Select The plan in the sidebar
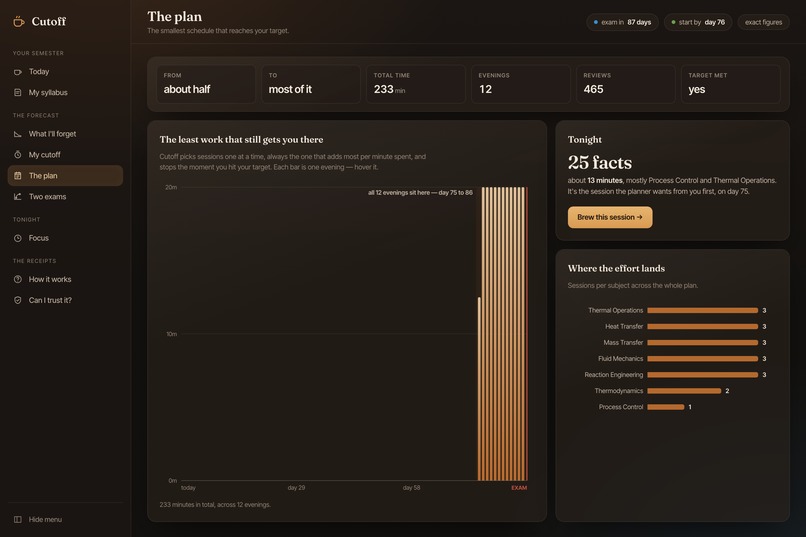806x537 pixels. (x=65, y=176)
